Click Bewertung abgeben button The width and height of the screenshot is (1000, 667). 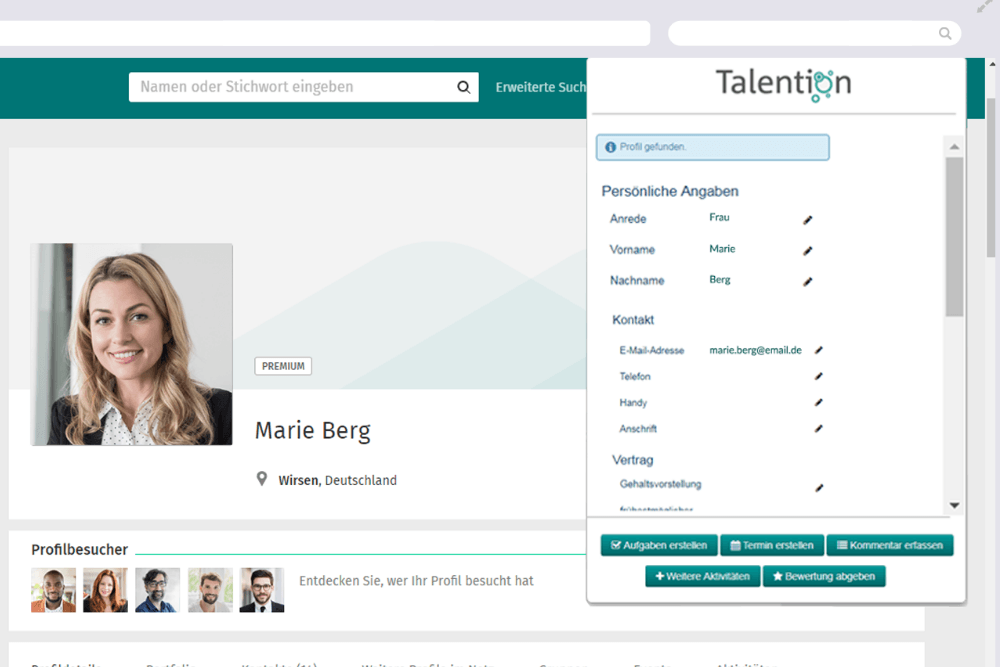[824, 576]
